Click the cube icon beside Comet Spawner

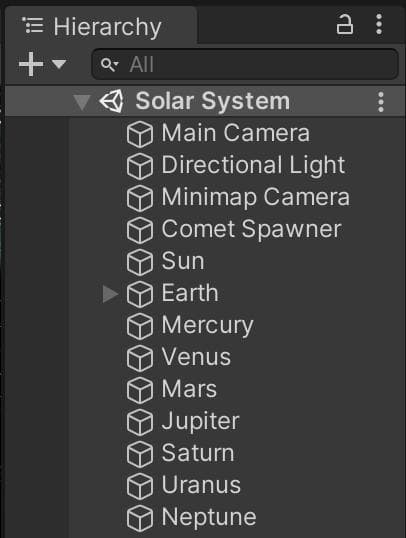pos(140,230)
